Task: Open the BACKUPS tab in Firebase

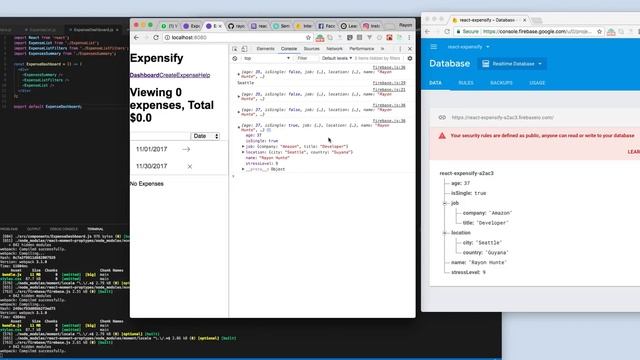Action: point(501,83)
